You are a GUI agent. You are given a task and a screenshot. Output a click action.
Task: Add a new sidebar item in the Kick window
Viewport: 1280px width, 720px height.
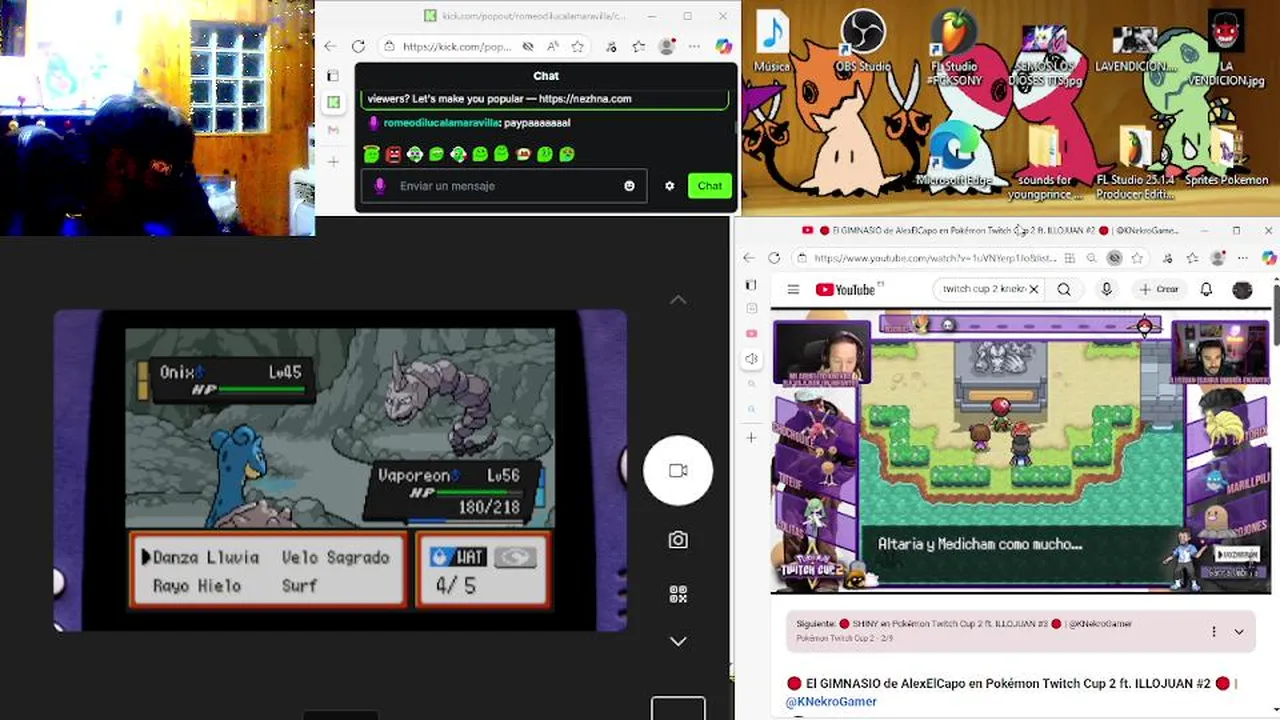334,161
